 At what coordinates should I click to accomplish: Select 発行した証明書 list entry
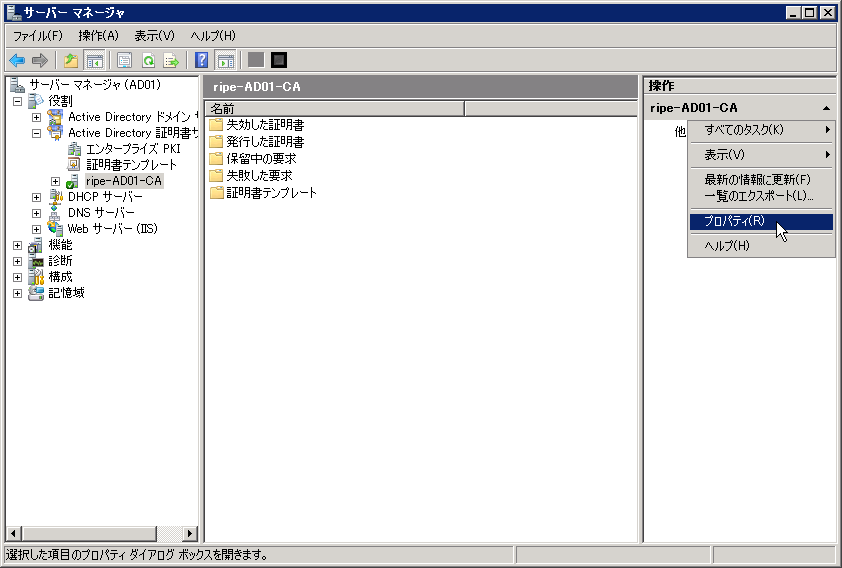pyautogui.click(x=265, y=142)
